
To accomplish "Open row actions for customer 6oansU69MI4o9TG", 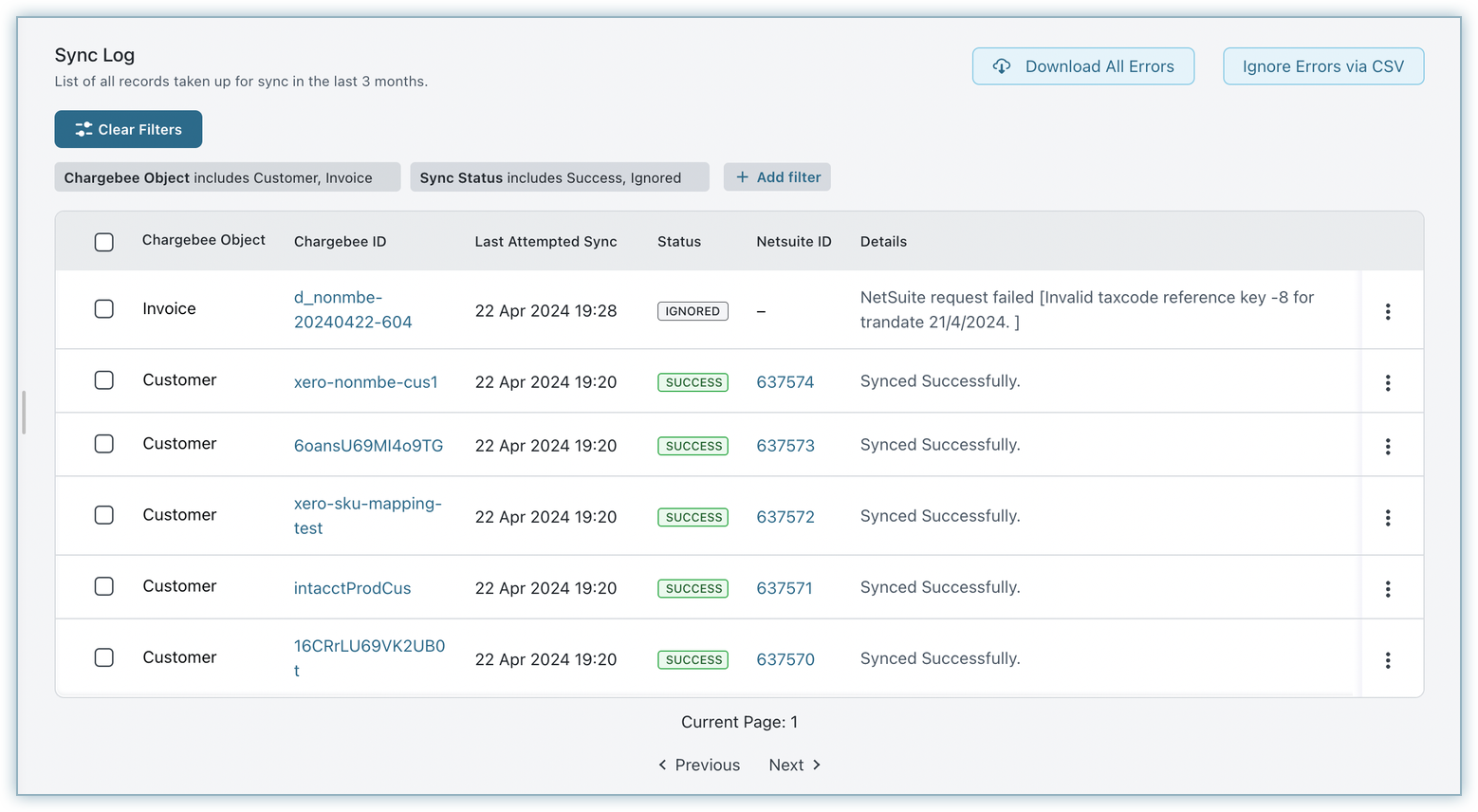I will pos(1387,446).
